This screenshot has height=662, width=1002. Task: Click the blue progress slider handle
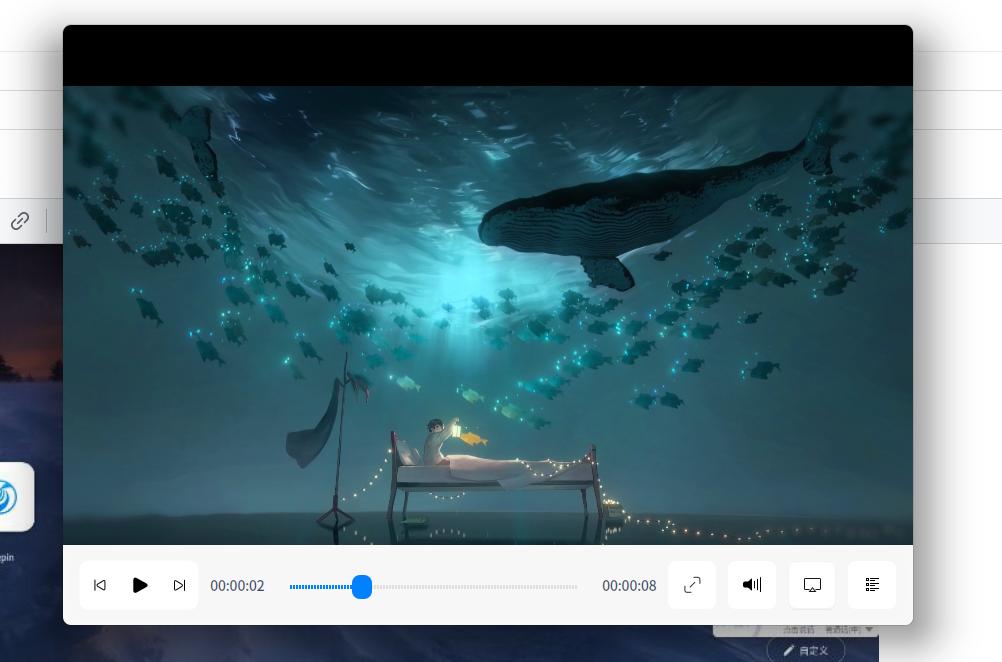click(362, 587)
